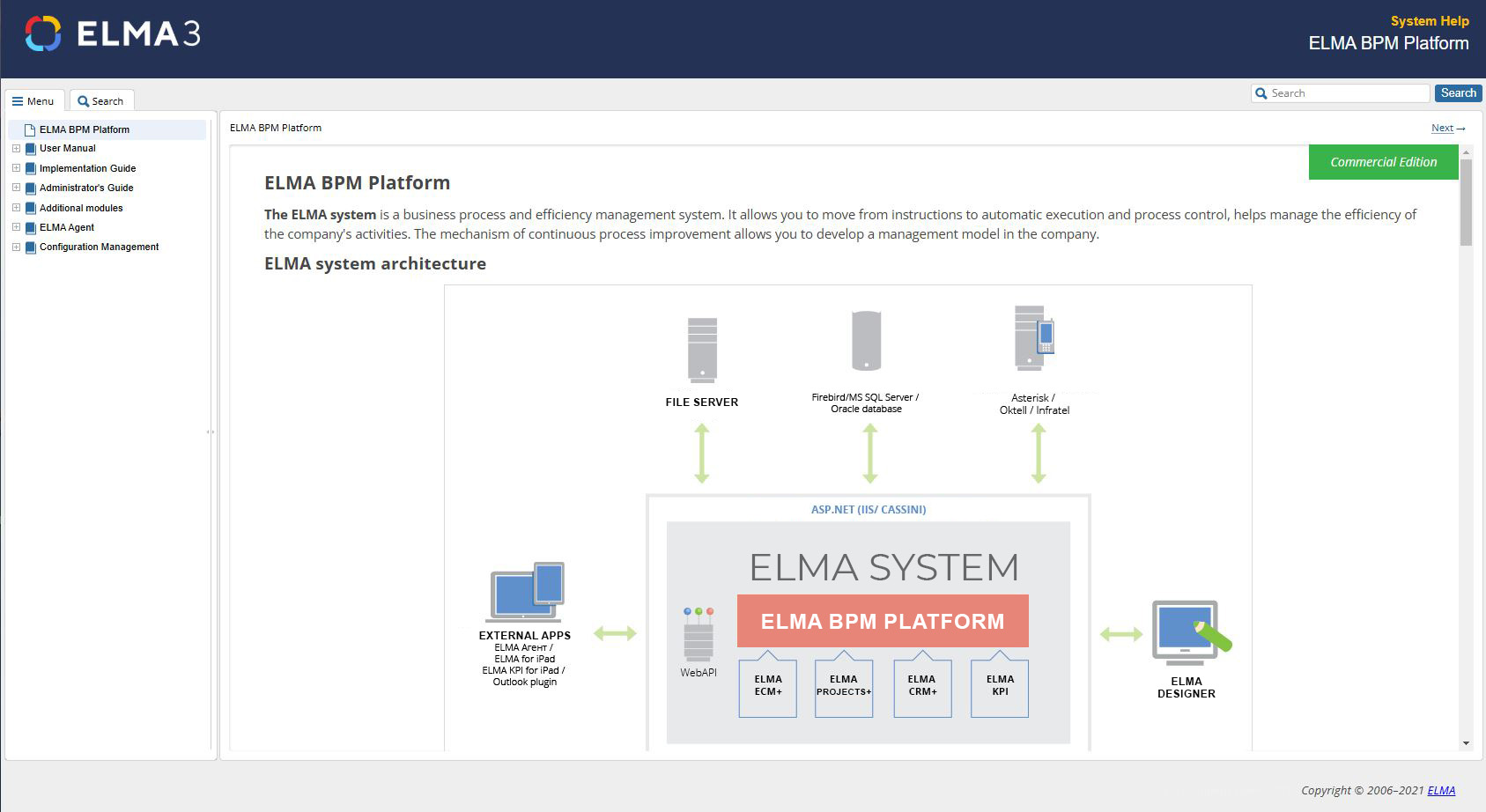Click the ELMA BPM Platform breadcrumb

(x=276, y=128)
